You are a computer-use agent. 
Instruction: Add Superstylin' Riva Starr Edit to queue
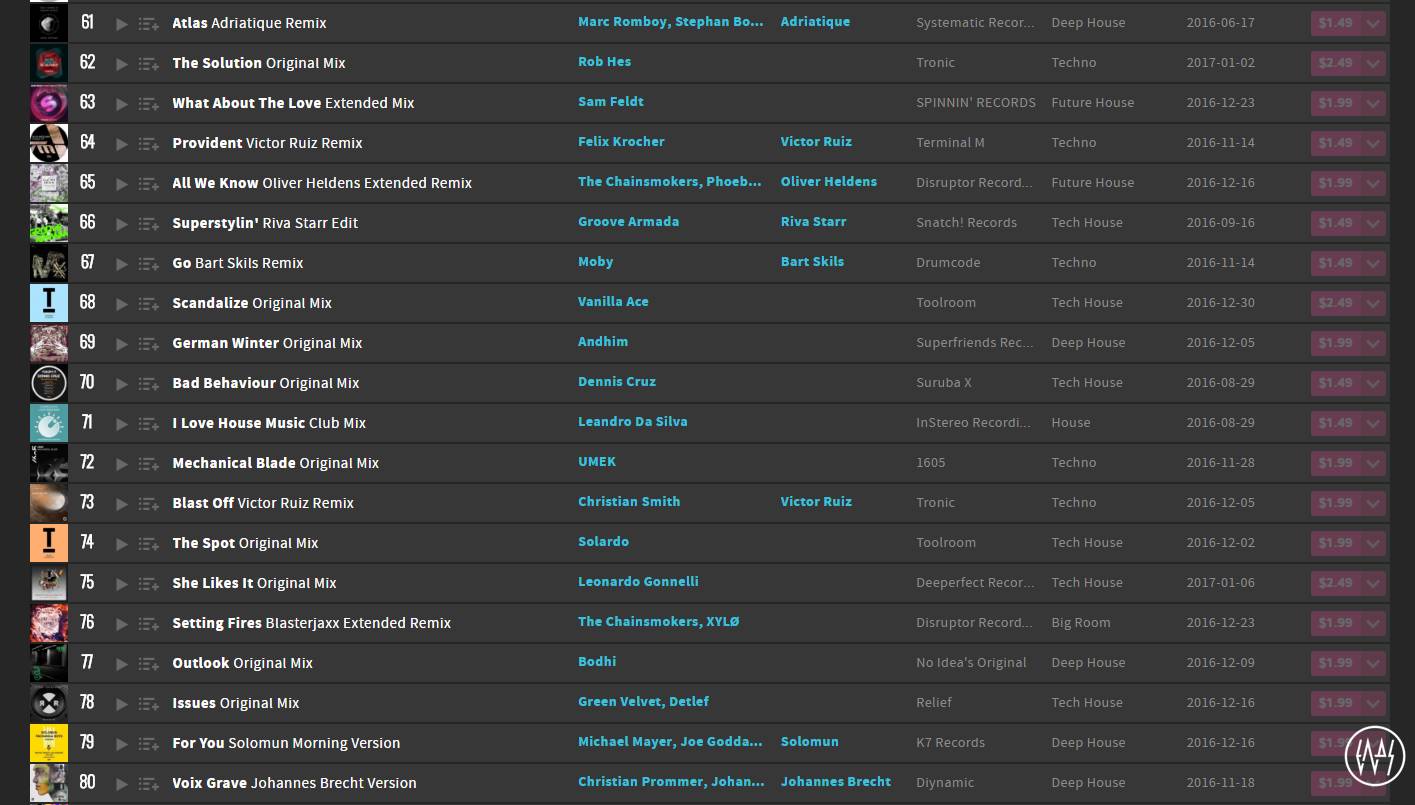pyautogui.click(x=149, y=223)
